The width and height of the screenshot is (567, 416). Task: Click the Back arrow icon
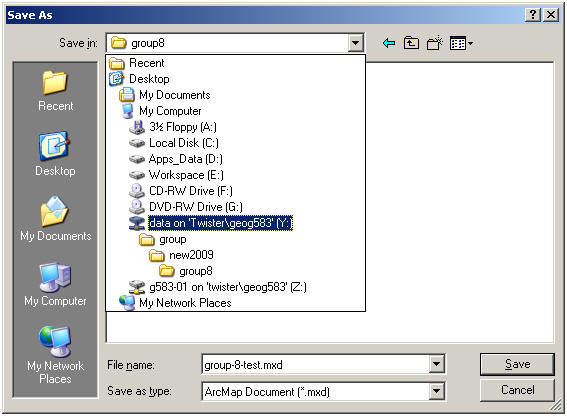click(x=389, y=43)
